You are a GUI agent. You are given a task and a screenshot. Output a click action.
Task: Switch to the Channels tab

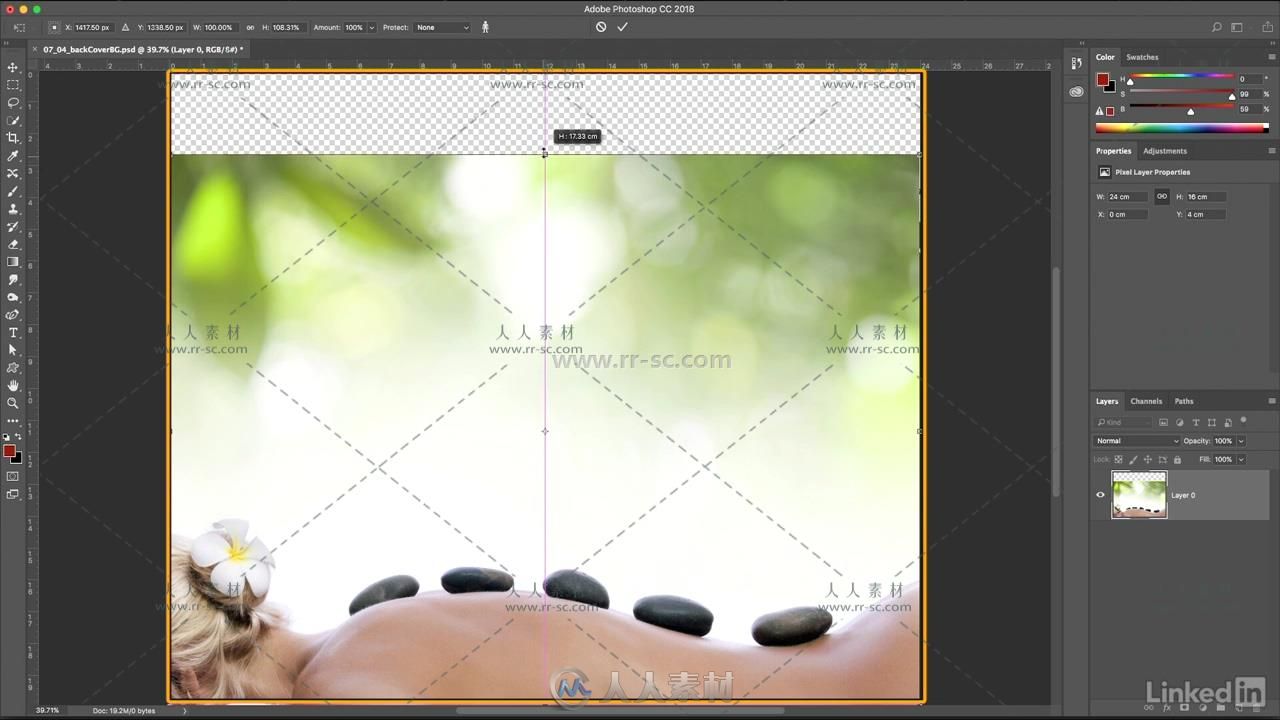(x=1146, y=401)
